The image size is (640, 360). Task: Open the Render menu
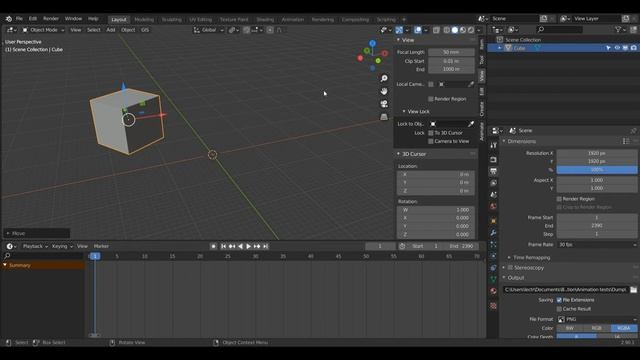(51, 19)
